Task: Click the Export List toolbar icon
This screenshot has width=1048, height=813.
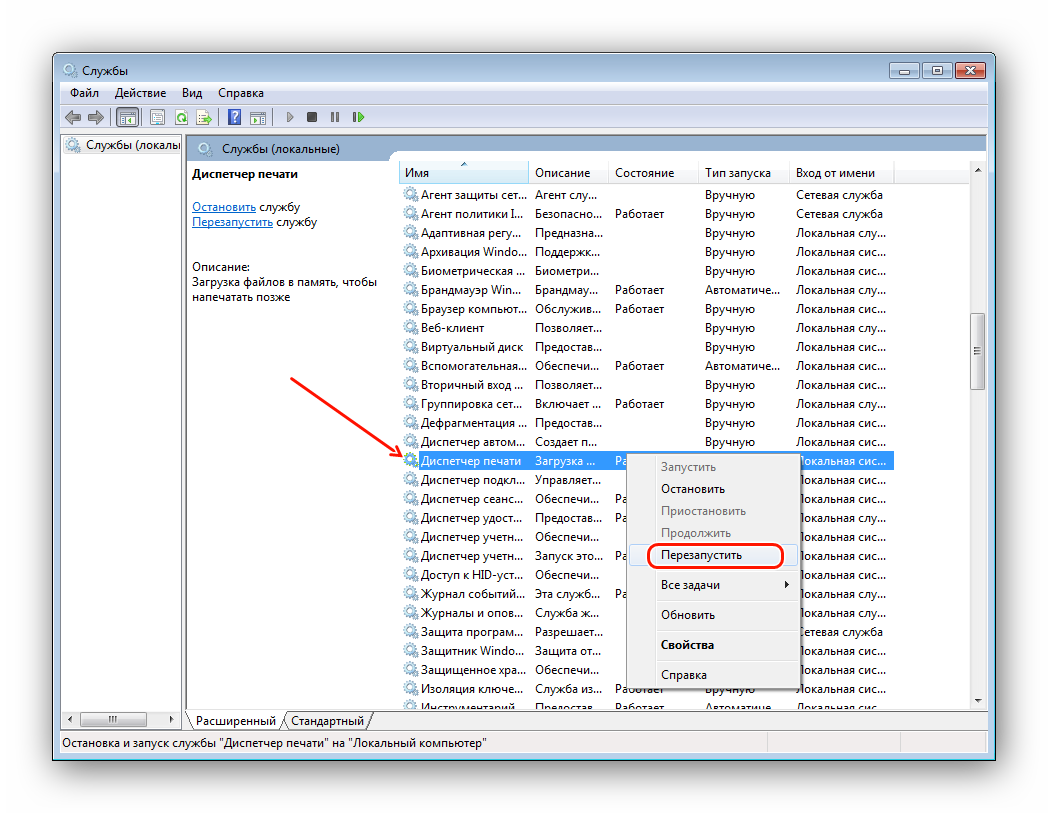Action: tap(204, 117)
